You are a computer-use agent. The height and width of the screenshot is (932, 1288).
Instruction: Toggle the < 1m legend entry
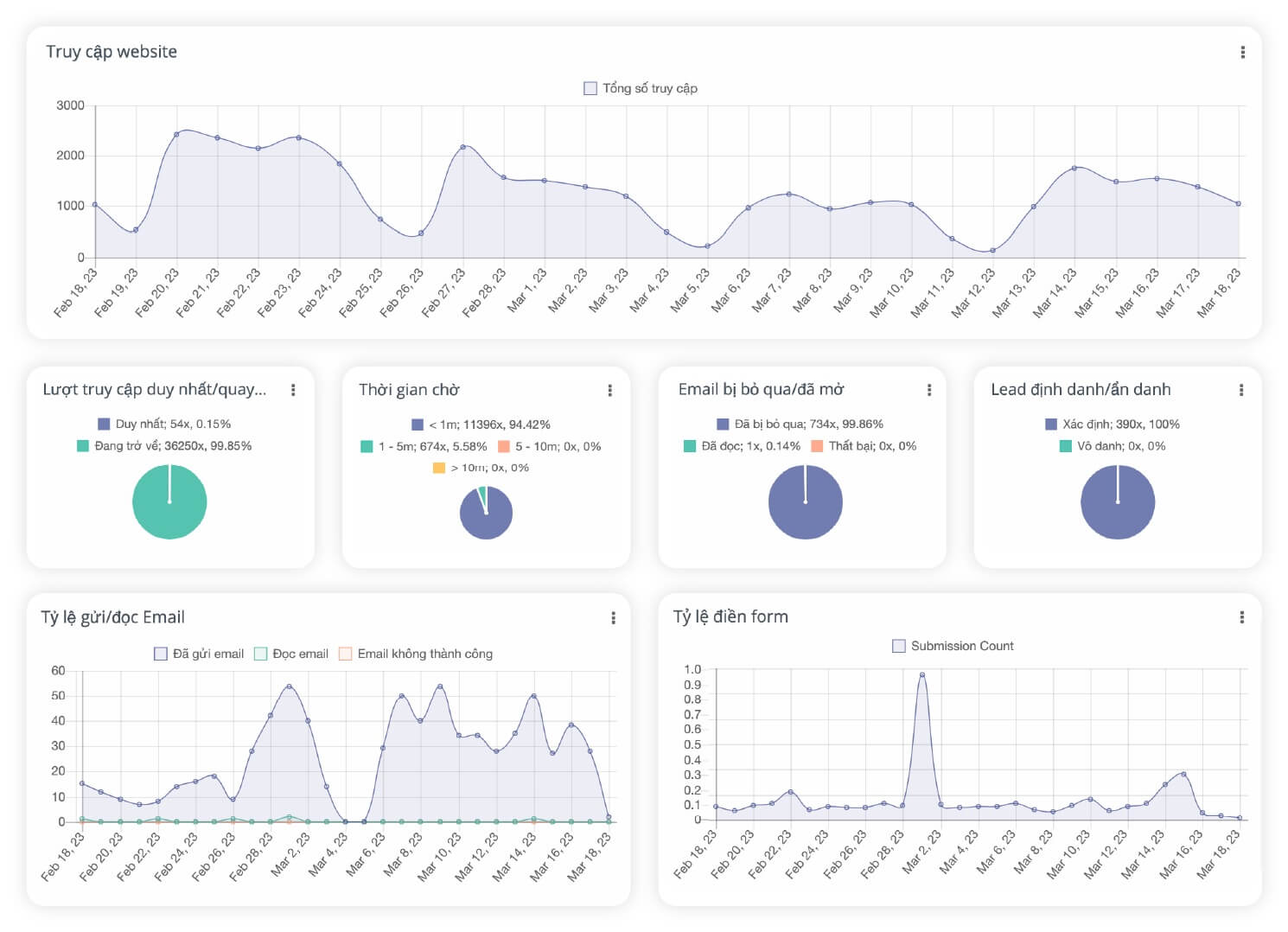481,425
